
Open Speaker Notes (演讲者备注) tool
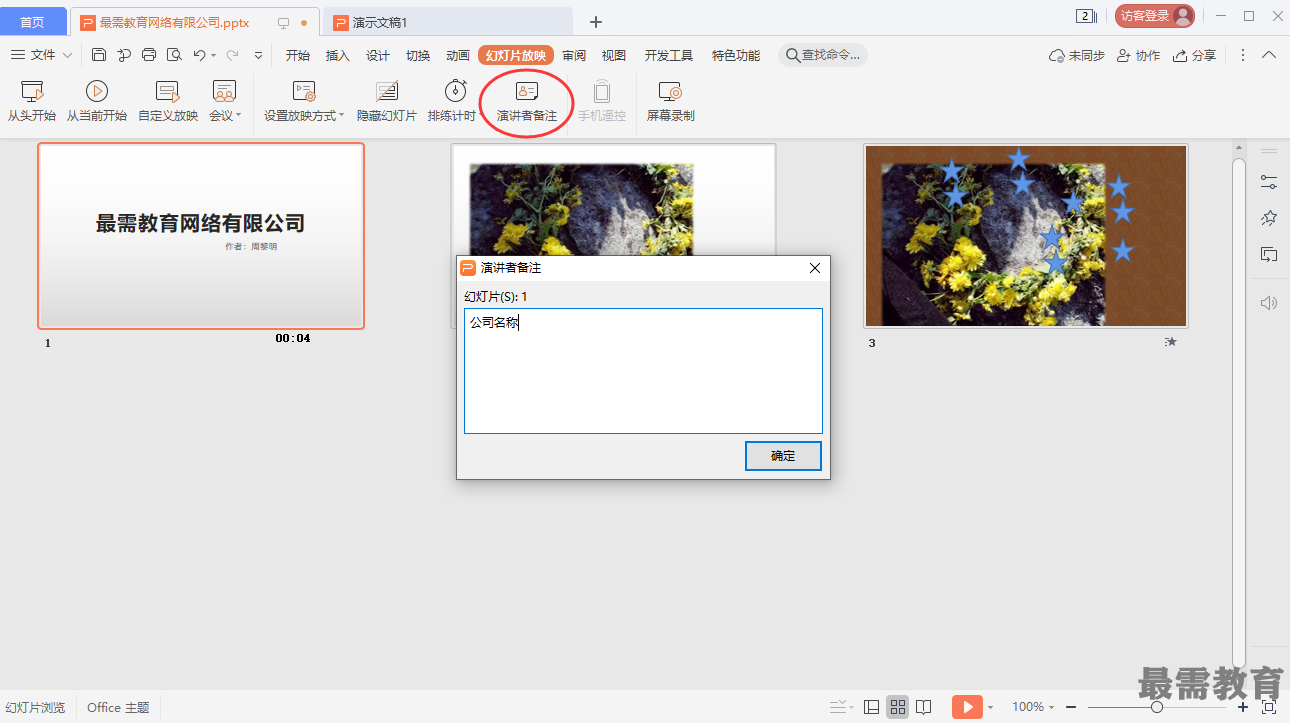pos(527,102)
